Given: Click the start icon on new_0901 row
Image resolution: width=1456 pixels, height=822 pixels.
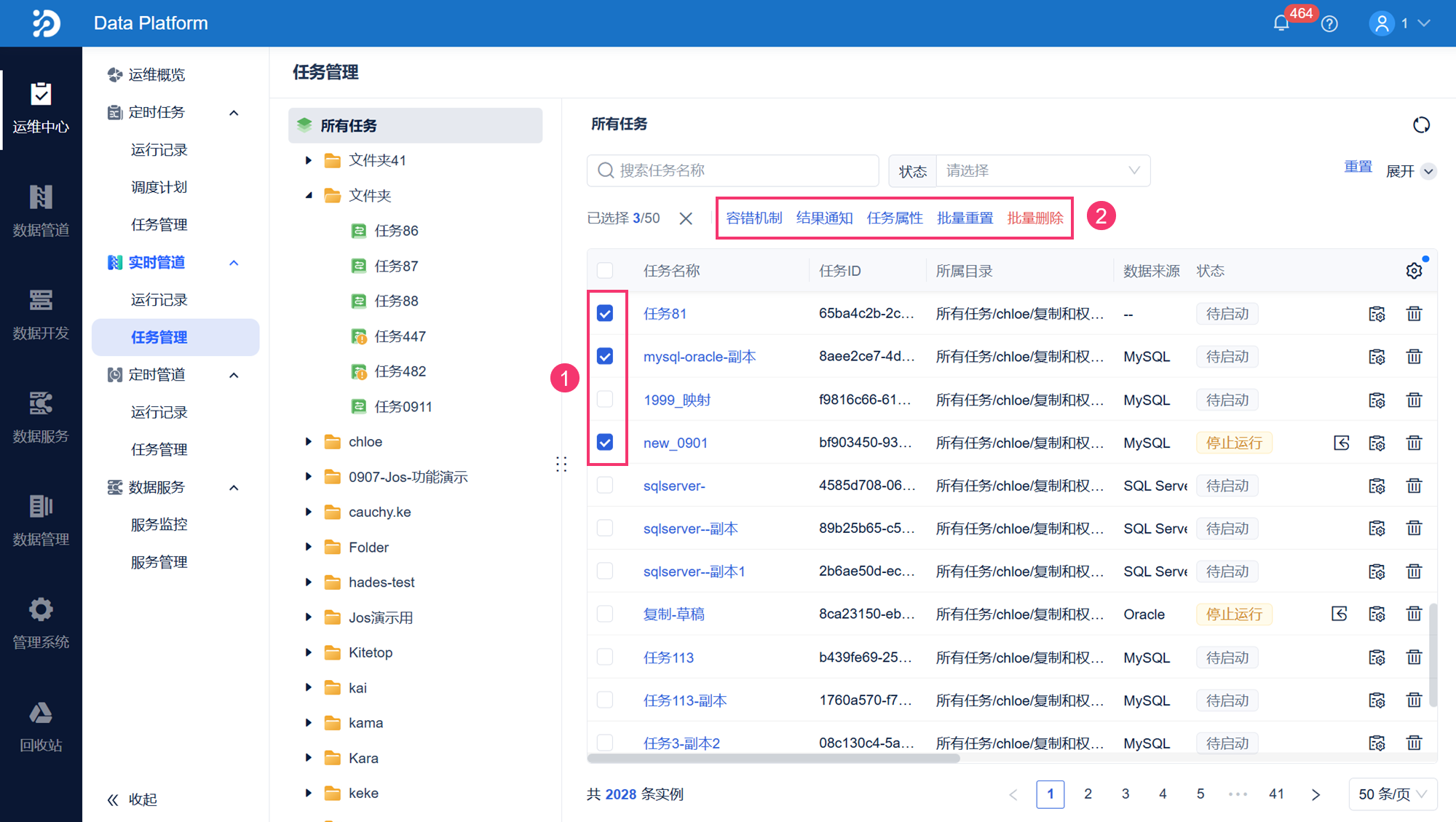Looking at the screenshot, I should pyautogui.click(x=1342, y=443).
